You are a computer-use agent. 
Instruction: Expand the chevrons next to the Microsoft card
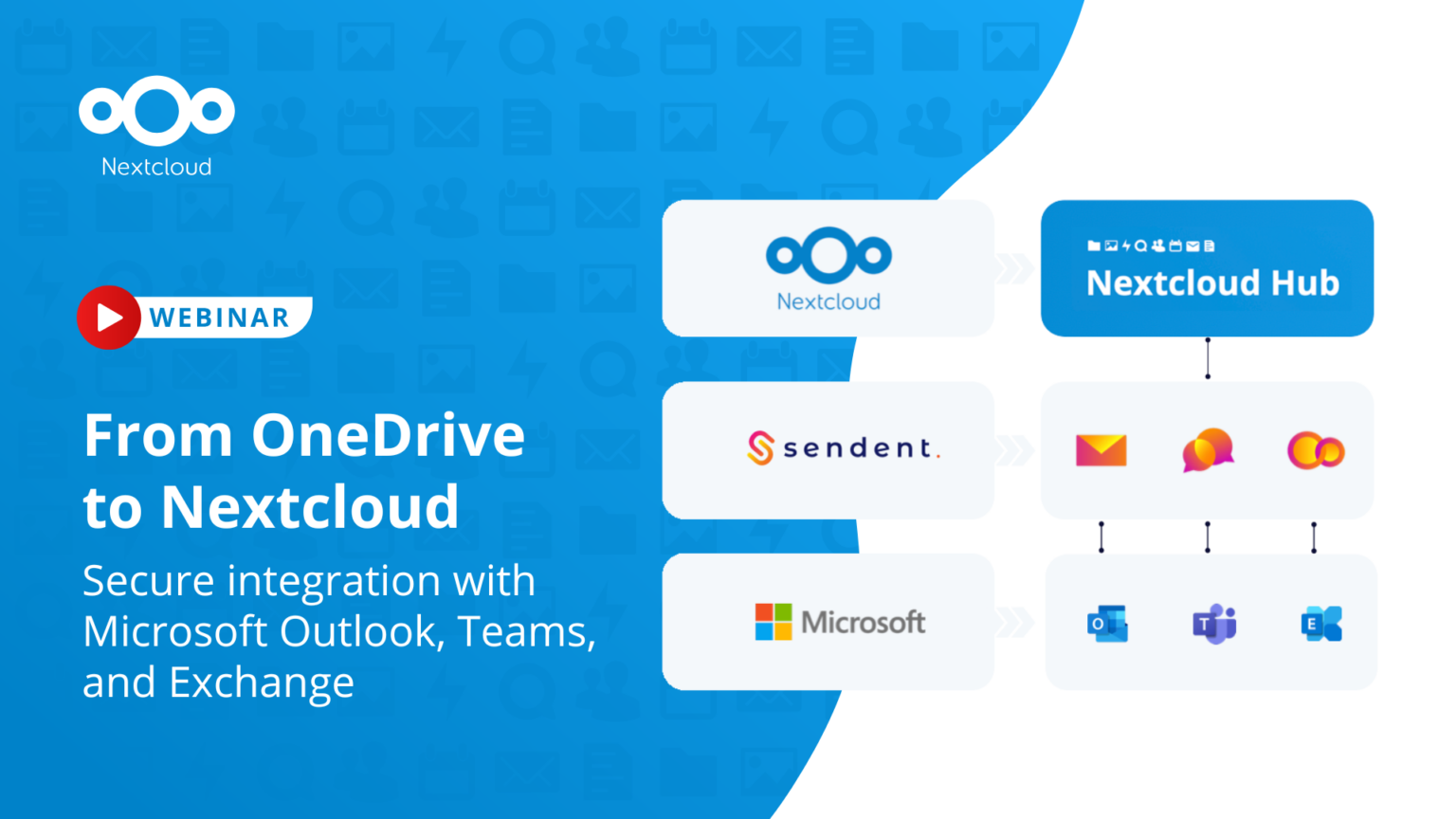pyautogui.click(x=1016, y=623)
